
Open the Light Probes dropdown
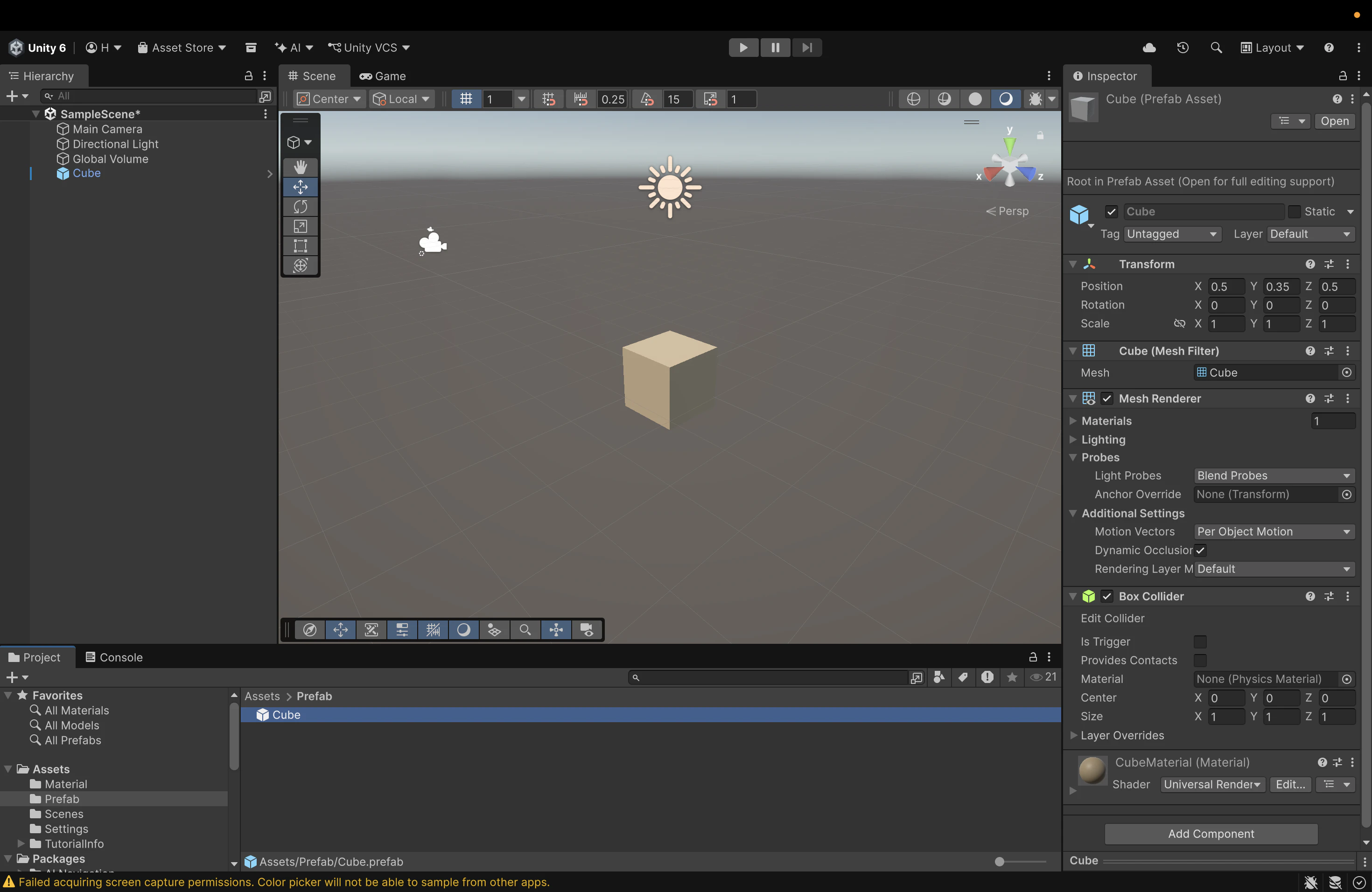point(1274,476)
